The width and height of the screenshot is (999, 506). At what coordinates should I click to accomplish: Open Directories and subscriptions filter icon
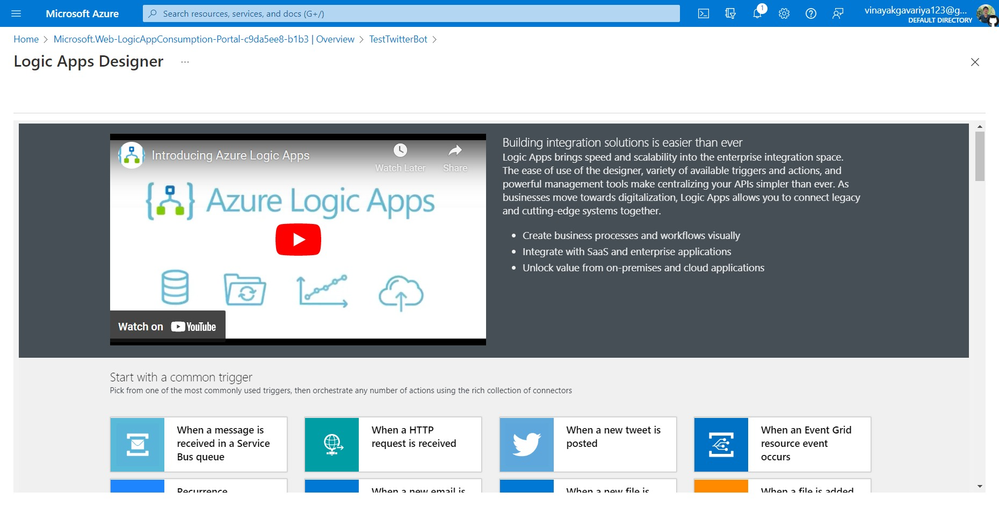(x=731, y=13)
